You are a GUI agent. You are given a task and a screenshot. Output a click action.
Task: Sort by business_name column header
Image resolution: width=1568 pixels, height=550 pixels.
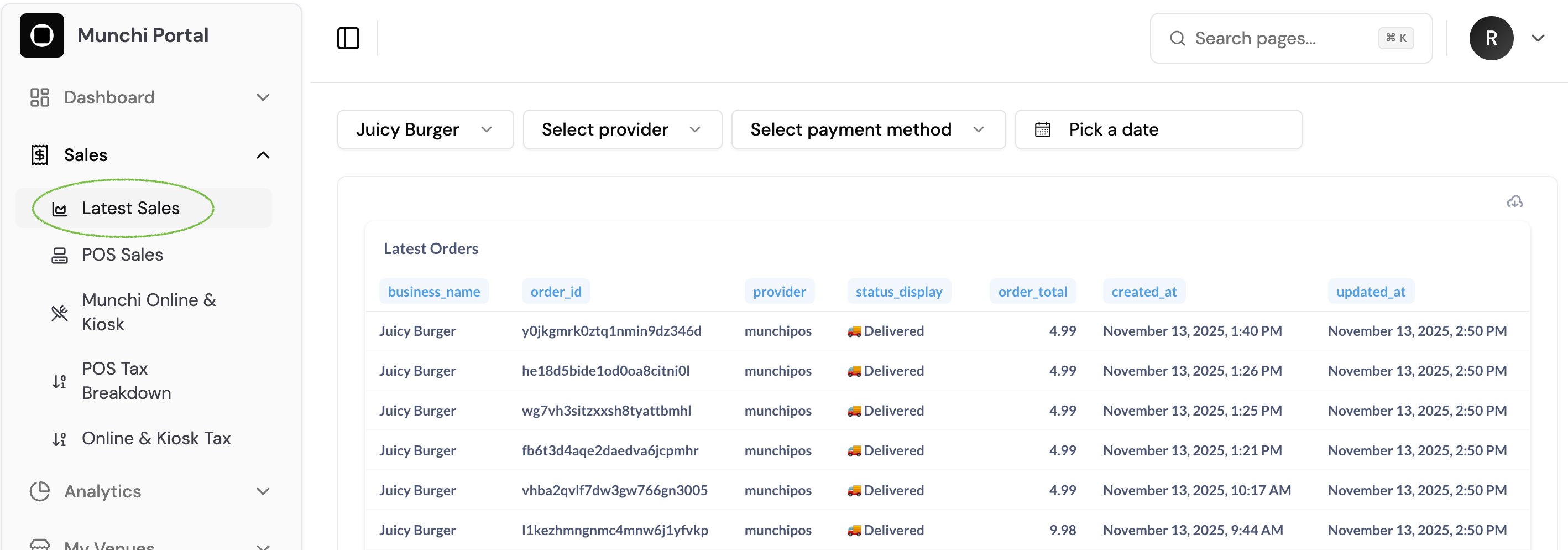[x=434, y=292]
